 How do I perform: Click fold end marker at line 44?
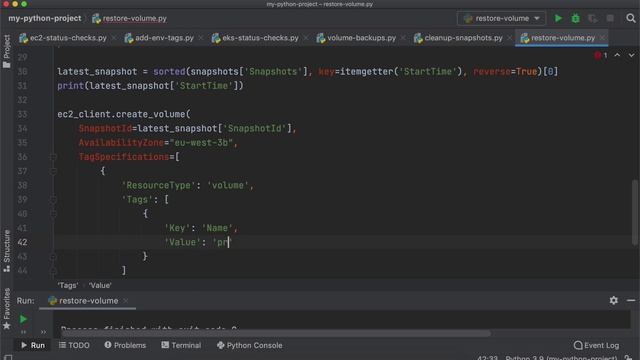(x=53, y=271)
